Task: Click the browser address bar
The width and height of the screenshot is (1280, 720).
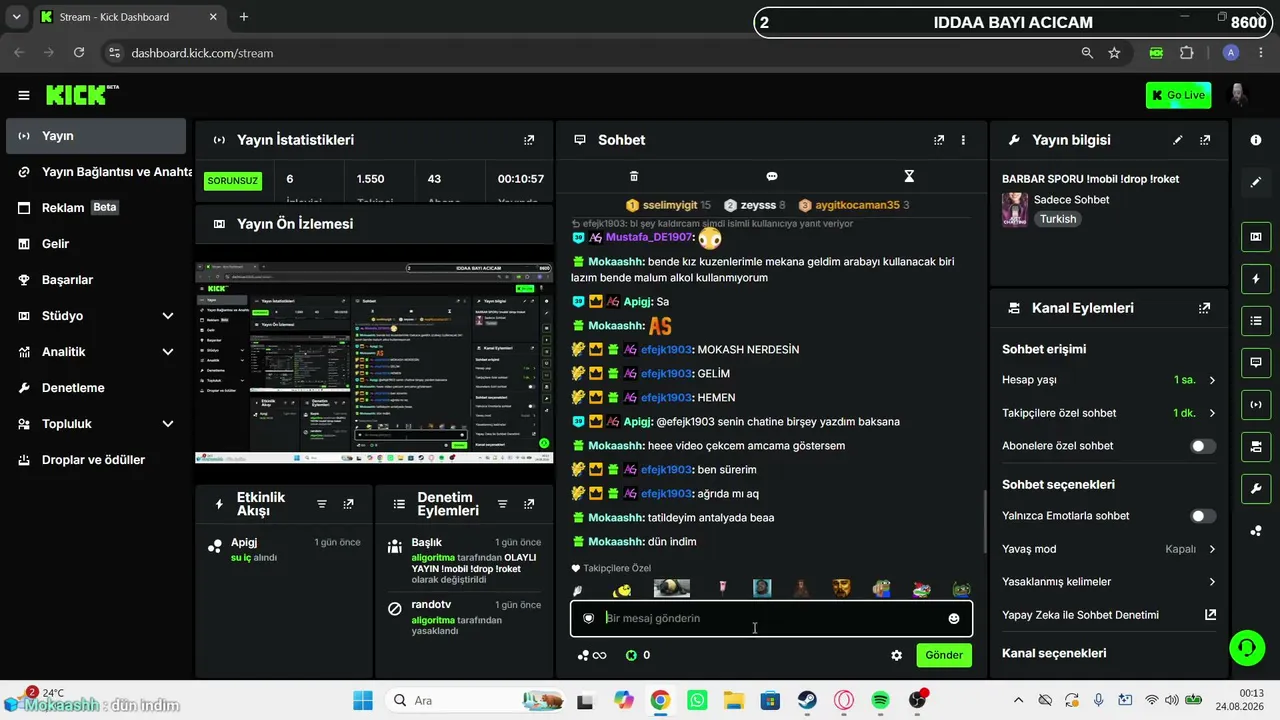Action: (x=600, y=53)
